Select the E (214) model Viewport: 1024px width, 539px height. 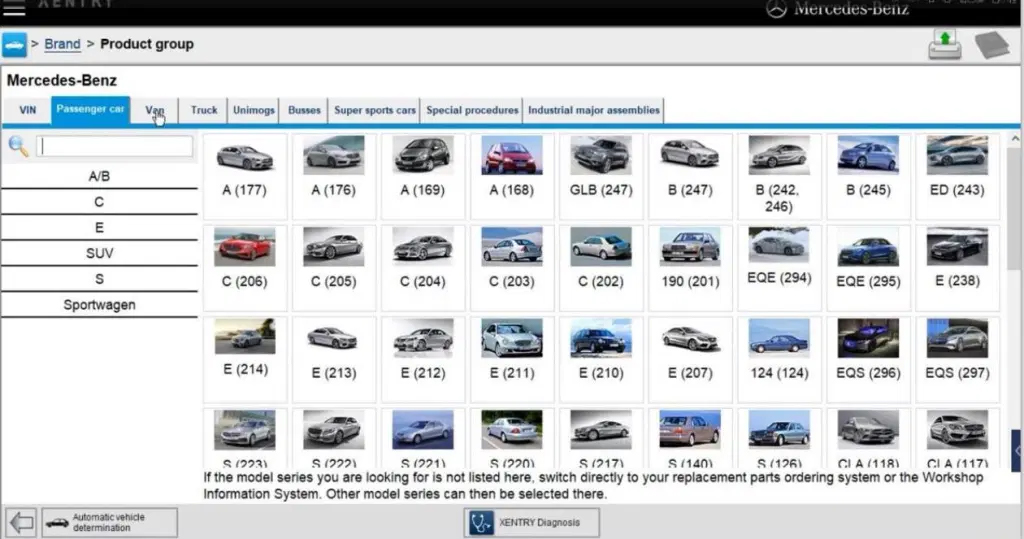click(245, 358)
